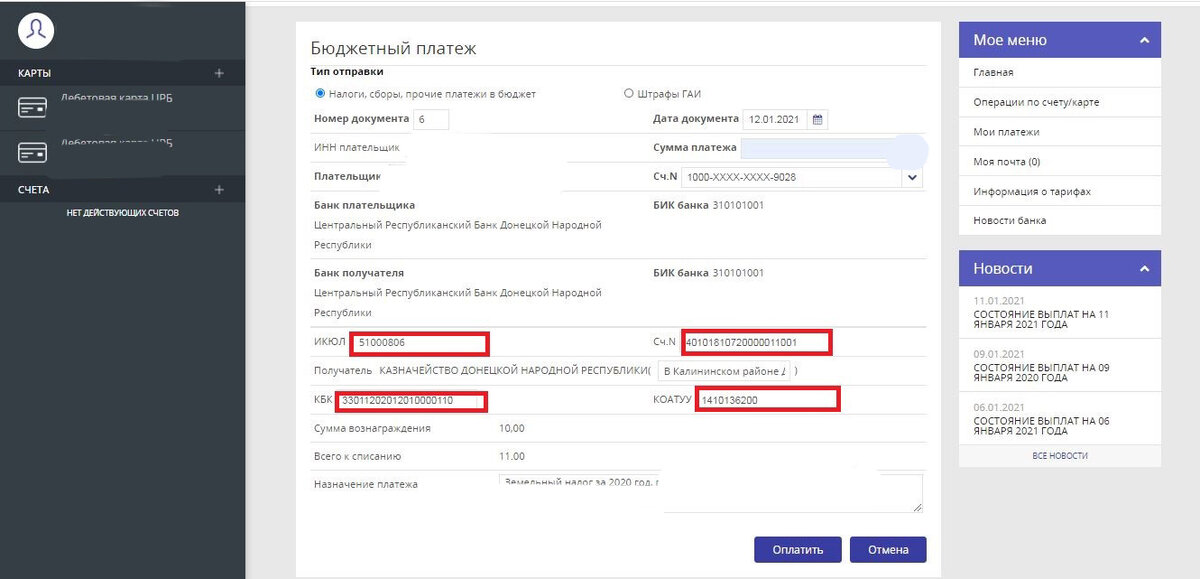Click the Получатель district field
This screenshot has width=1200, height=579.
coord(724,371)
